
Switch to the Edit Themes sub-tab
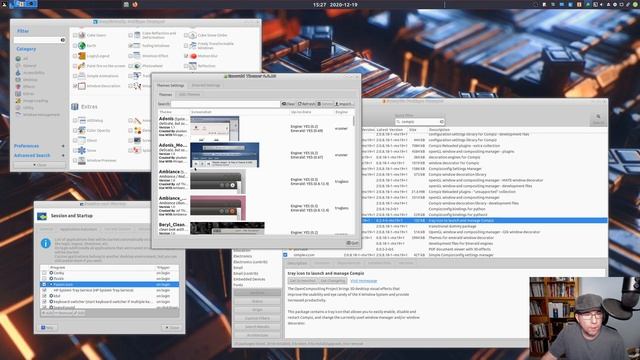[189, 94]
